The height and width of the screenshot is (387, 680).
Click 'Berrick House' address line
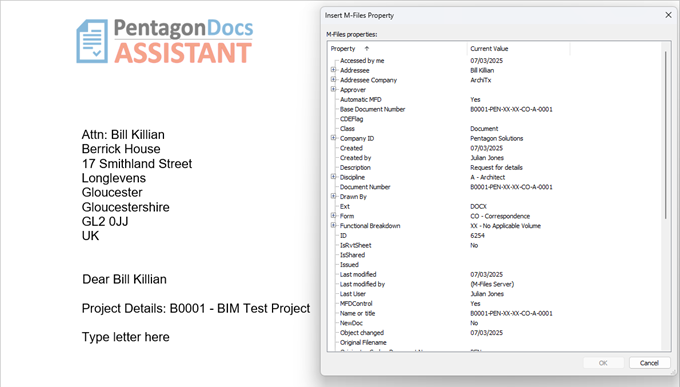tap(121, 149)
